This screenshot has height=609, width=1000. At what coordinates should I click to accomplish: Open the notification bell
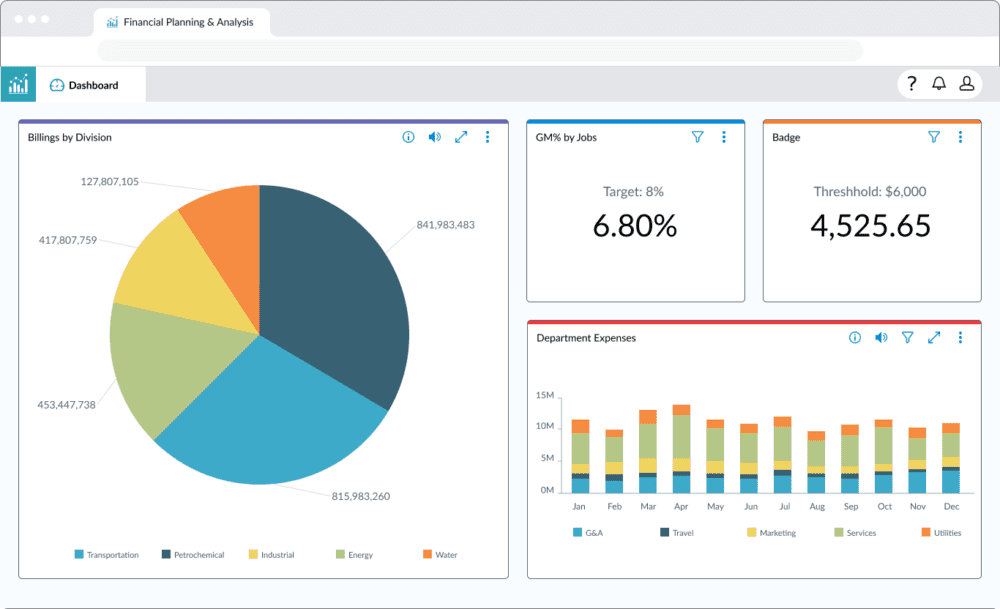(x=940, y=84)
